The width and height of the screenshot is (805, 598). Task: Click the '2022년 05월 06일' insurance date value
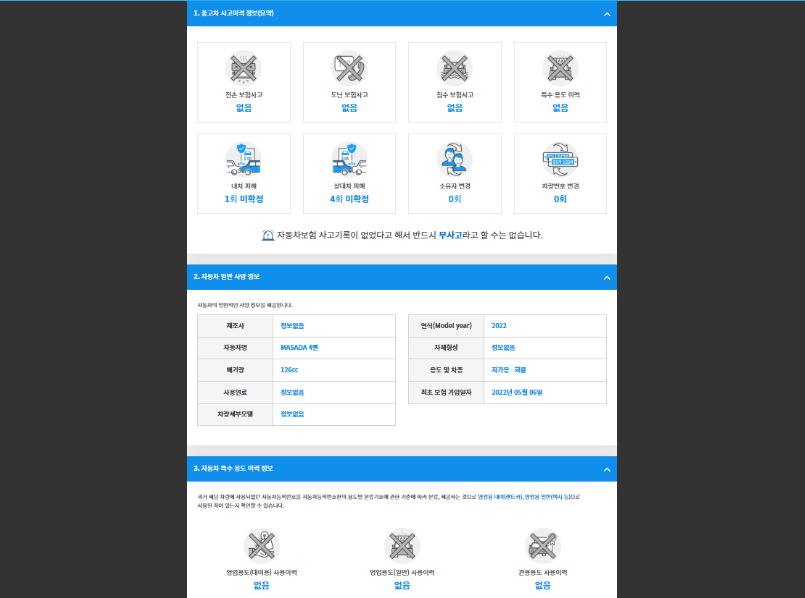(517, 392)
